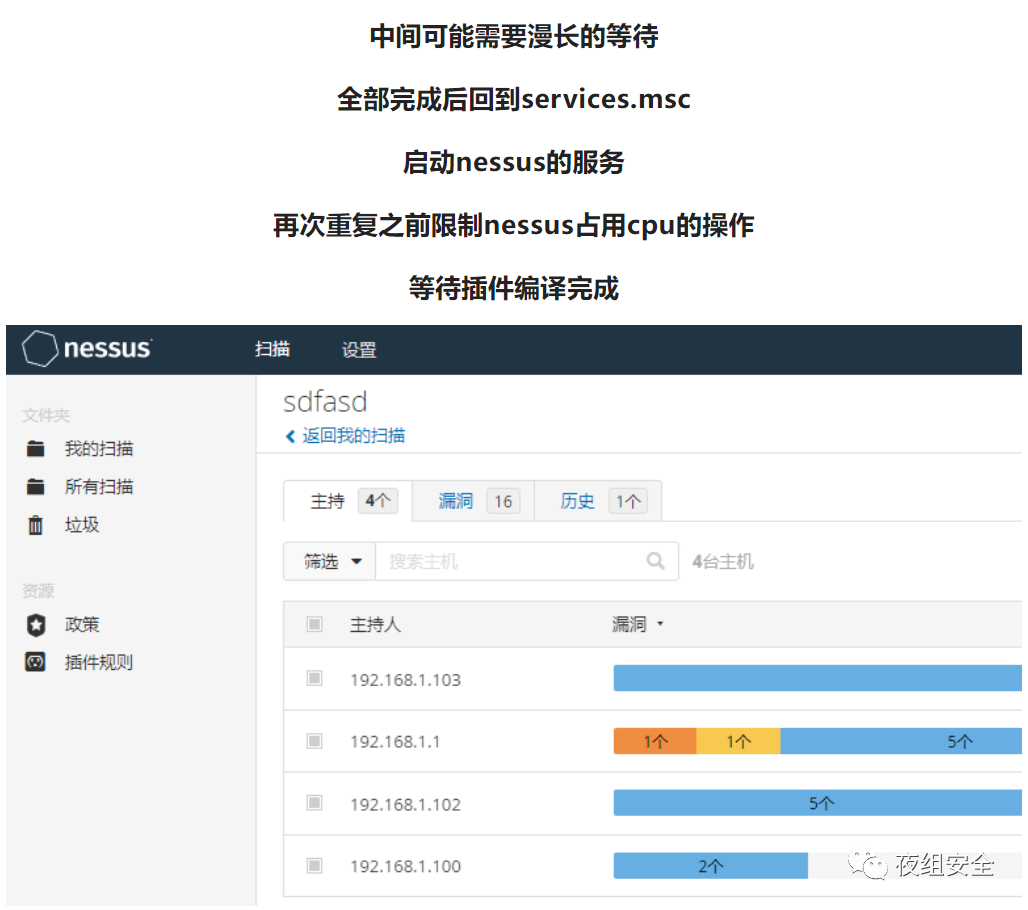Open the 筛选 filter dropdown

329,561
